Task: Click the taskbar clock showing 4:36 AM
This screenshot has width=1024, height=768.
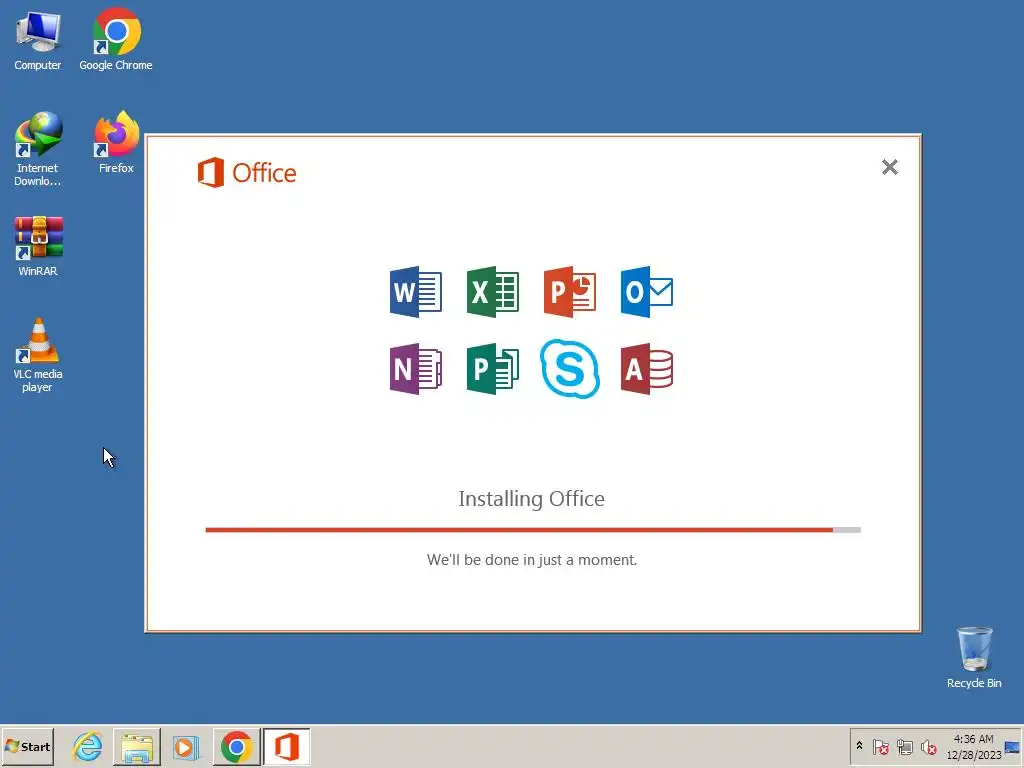Action: pos(973,746)
